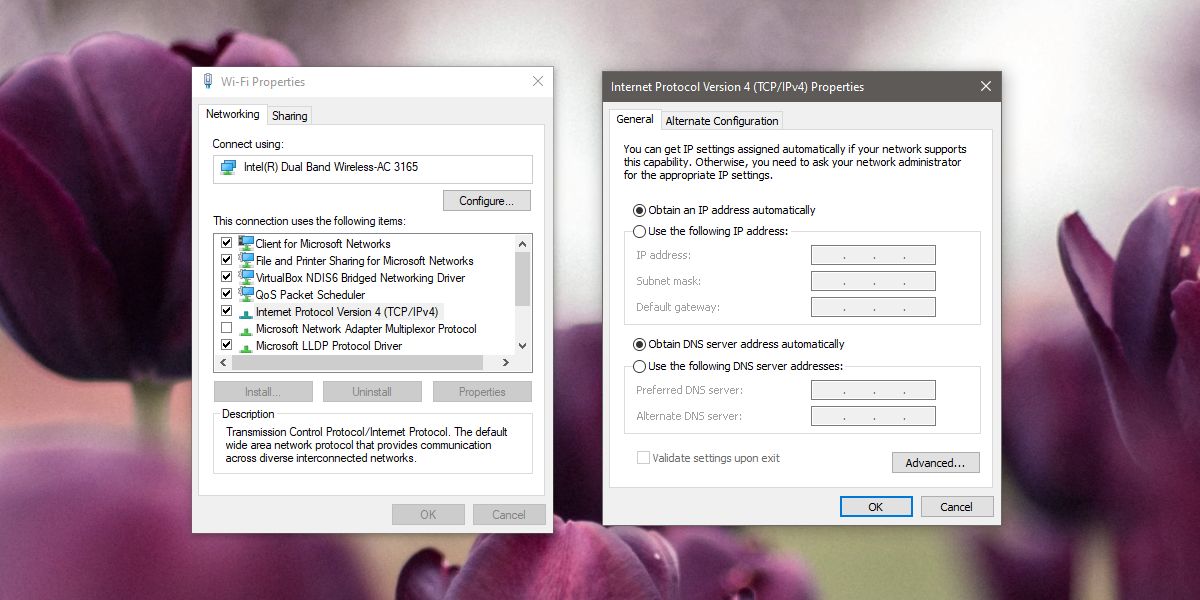Click the Intel Dual Band Wireless adapter icon

click(229, 167)
